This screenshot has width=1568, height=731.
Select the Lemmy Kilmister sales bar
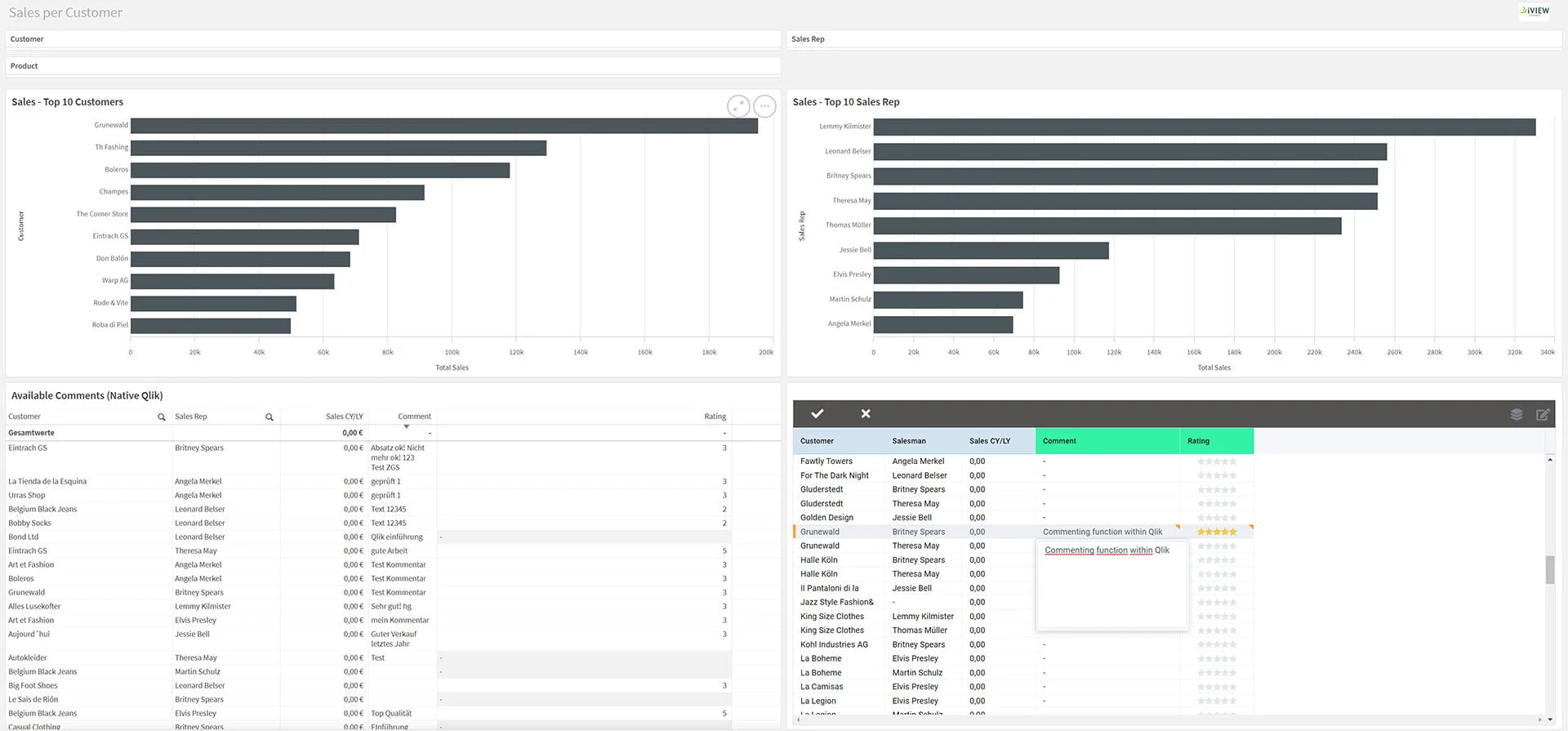click(x=1204, y=127)
